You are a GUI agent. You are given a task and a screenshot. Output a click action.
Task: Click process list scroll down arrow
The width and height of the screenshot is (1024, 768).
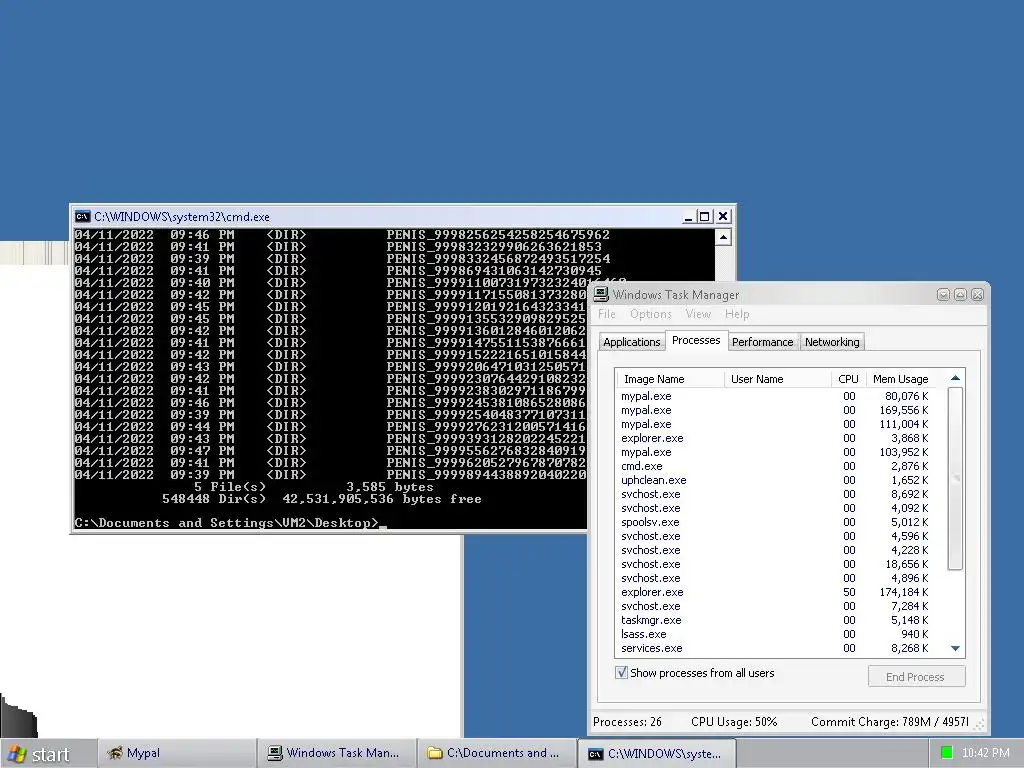coord(955,648)
